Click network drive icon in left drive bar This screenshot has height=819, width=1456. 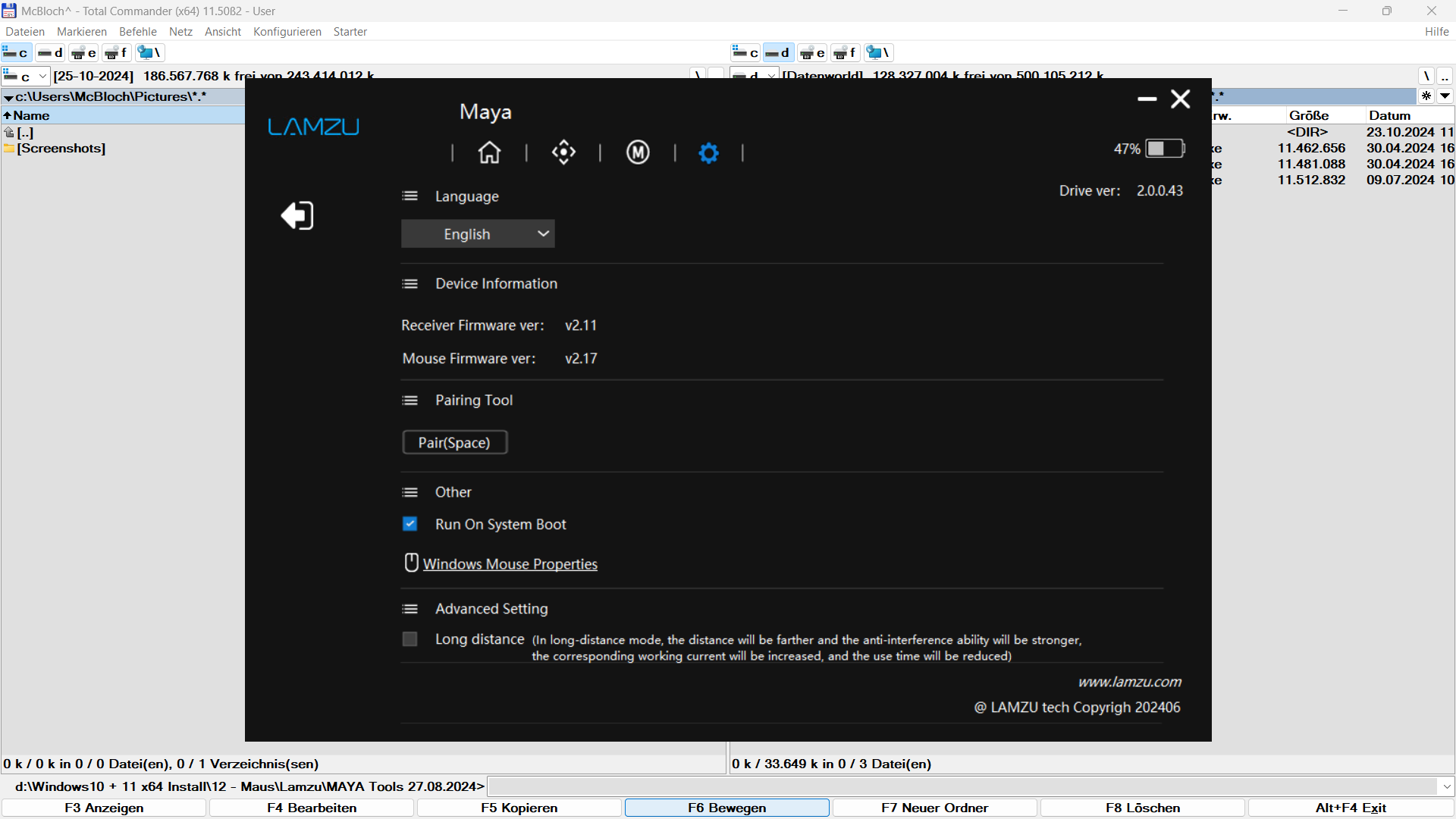click(149, 52)
